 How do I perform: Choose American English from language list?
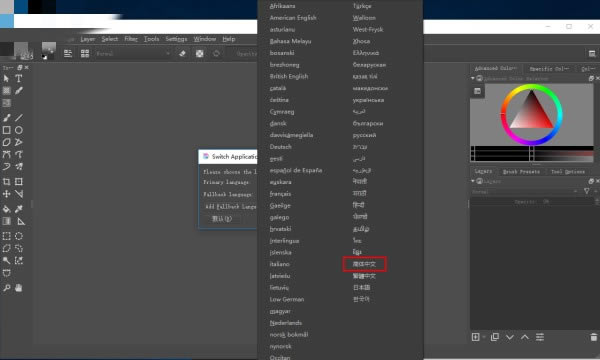click(x=293, y=18)
